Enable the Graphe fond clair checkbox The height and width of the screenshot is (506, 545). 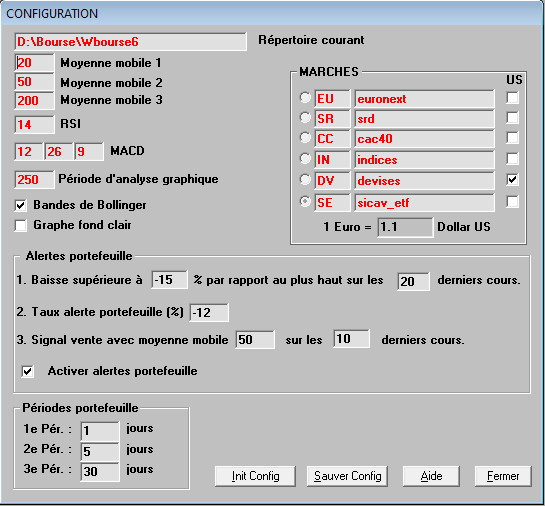pyautogui.click(x=21, y=226)
